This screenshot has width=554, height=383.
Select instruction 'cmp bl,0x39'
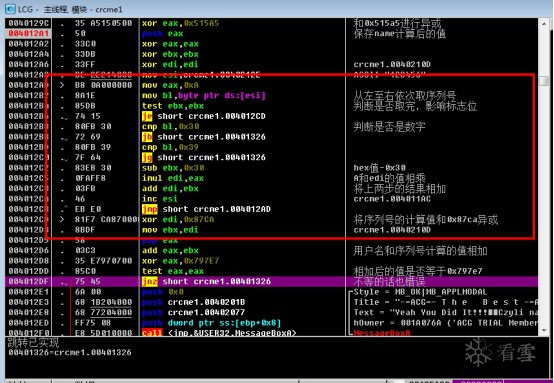click(170, 147)
